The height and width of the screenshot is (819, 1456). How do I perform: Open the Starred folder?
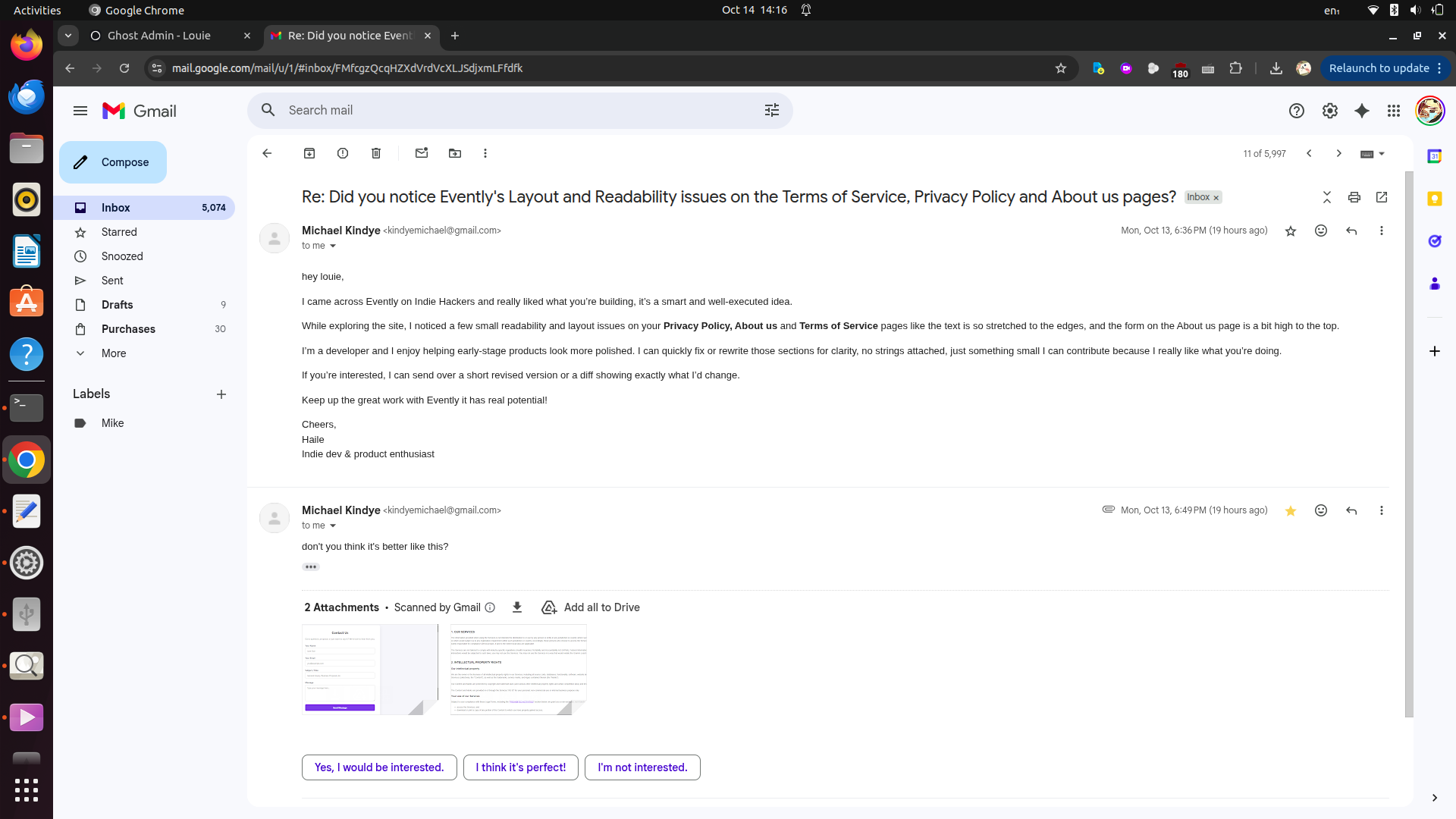(119, 232)
